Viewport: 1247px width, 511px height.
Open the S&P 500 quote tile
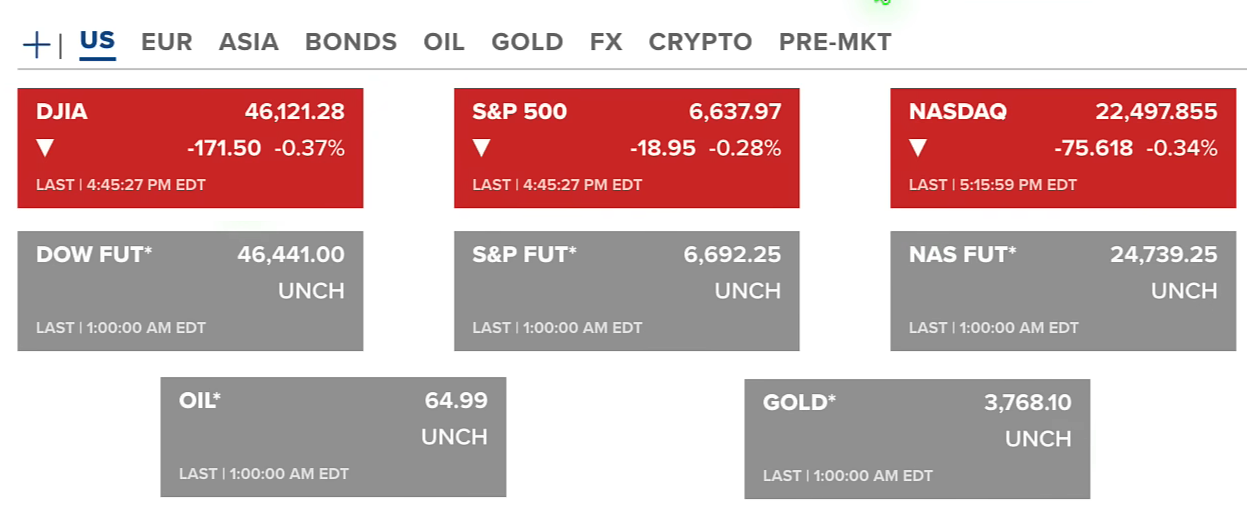pyautogui.click(x=627, y=147)
